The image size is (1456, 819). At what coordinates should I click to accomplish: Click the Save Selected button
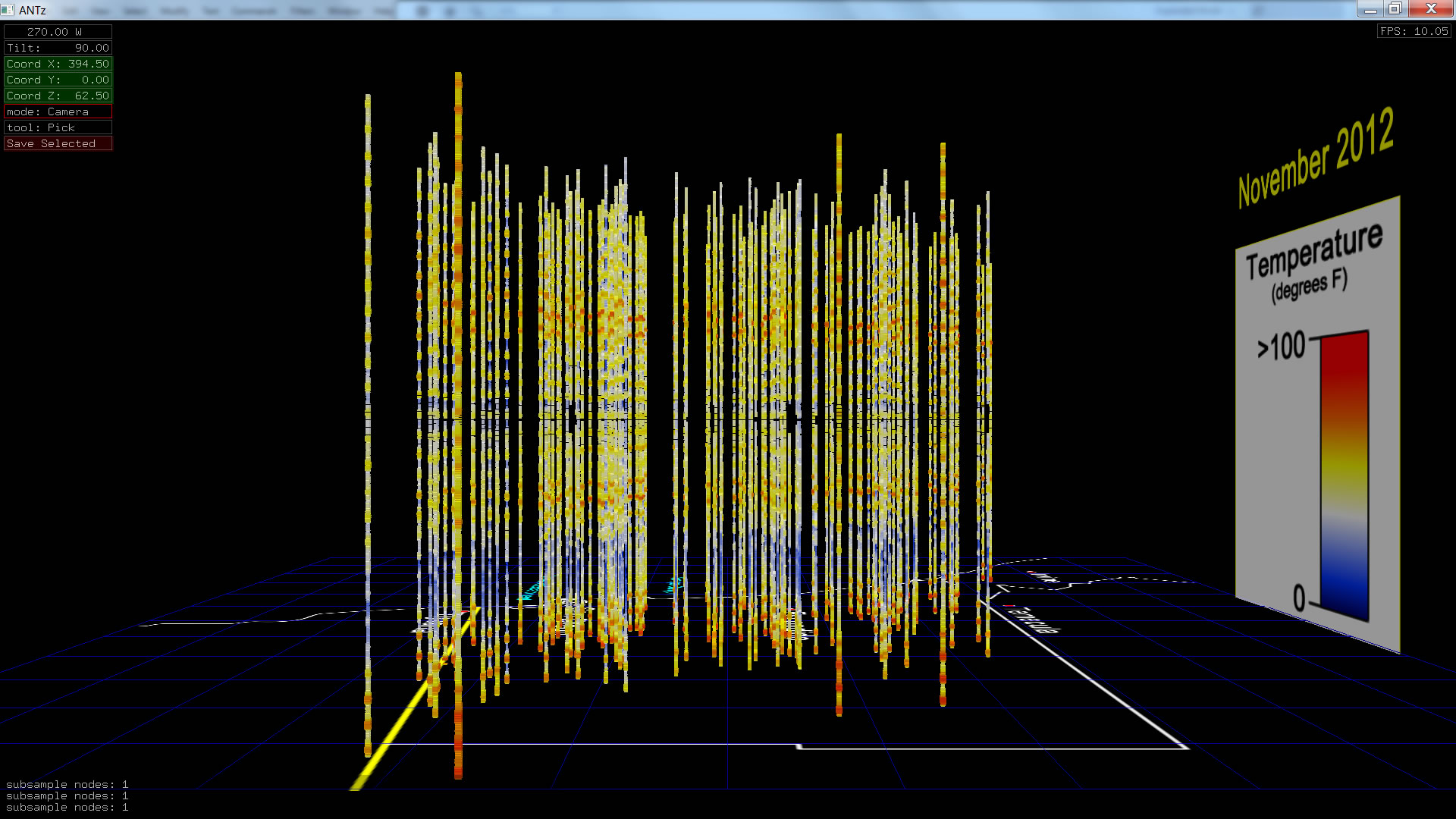coord(58,143)
